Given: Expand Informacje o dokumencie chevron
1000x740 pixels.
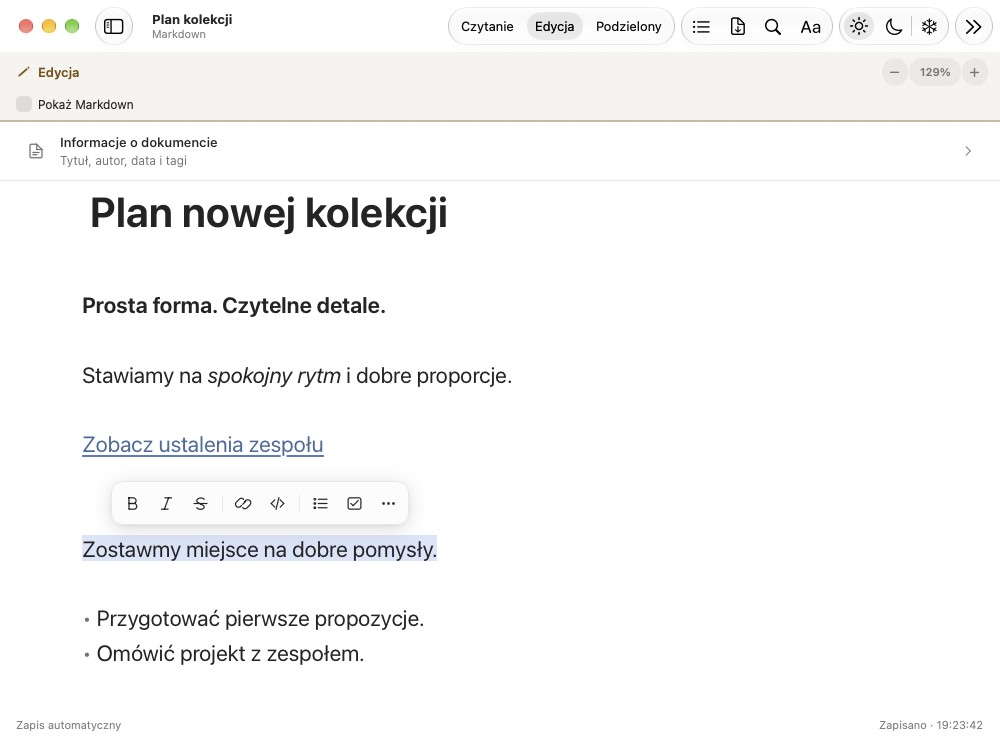Looking at the screenshot, I should [968, 151].
